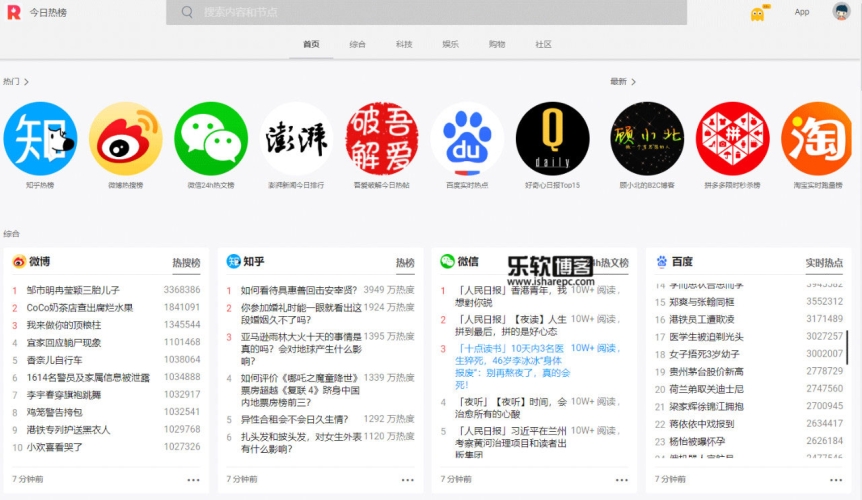862x500 pixels.
Task: Open the 热榜 link on 知乎 card
Action: tap(405, 263)
